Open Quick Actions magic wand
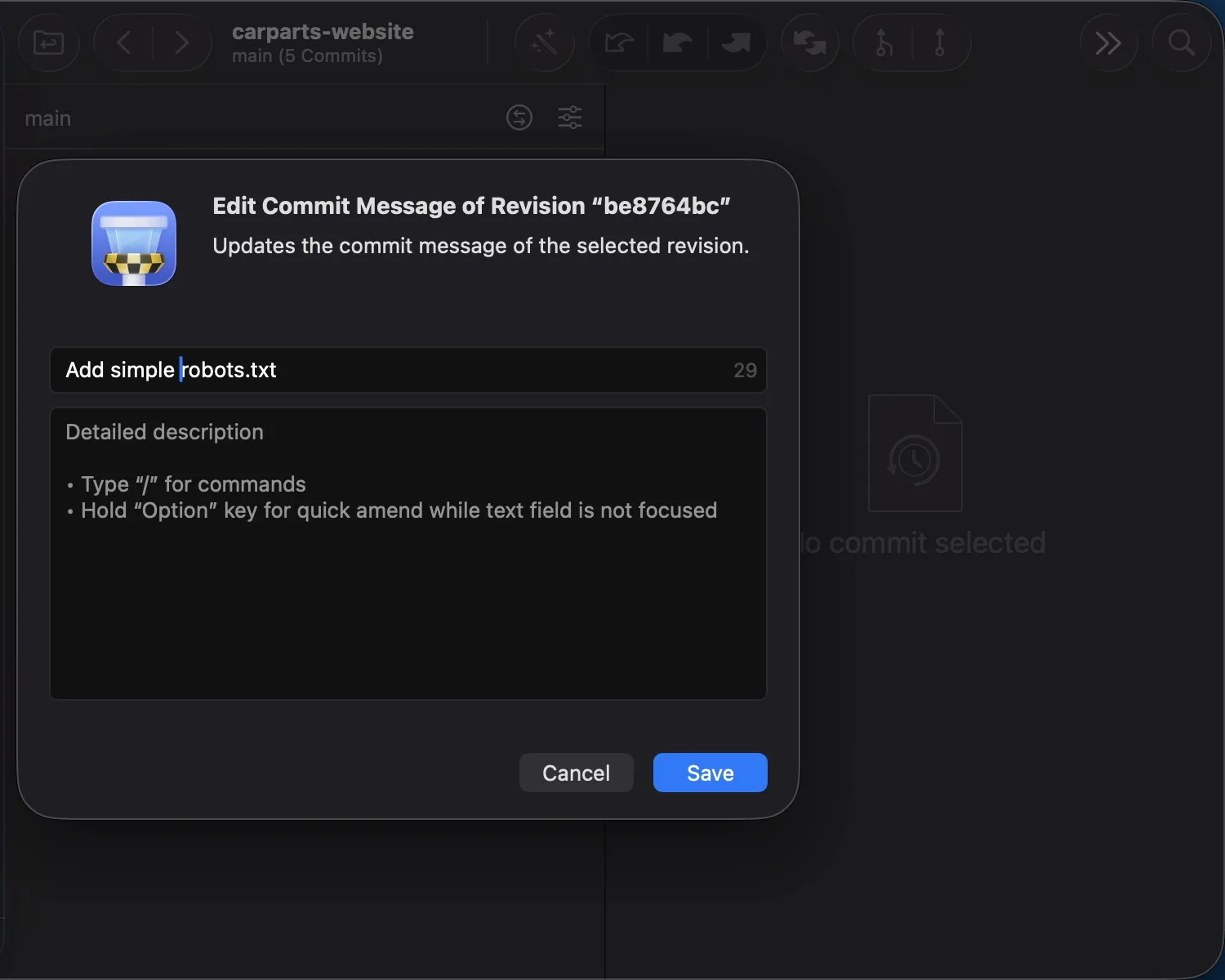Screen dimensions: 1225x980 point(544,42)
